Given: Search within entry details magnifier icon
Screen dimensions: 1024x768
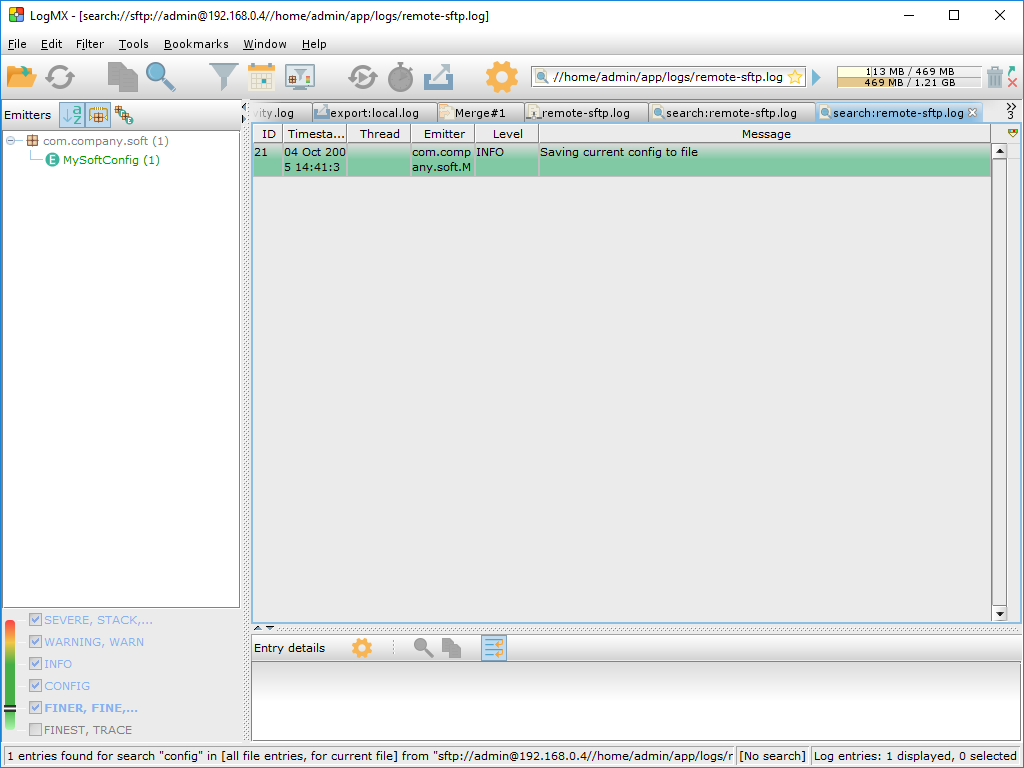Looking at the screenshot, I should click(423, 648).
